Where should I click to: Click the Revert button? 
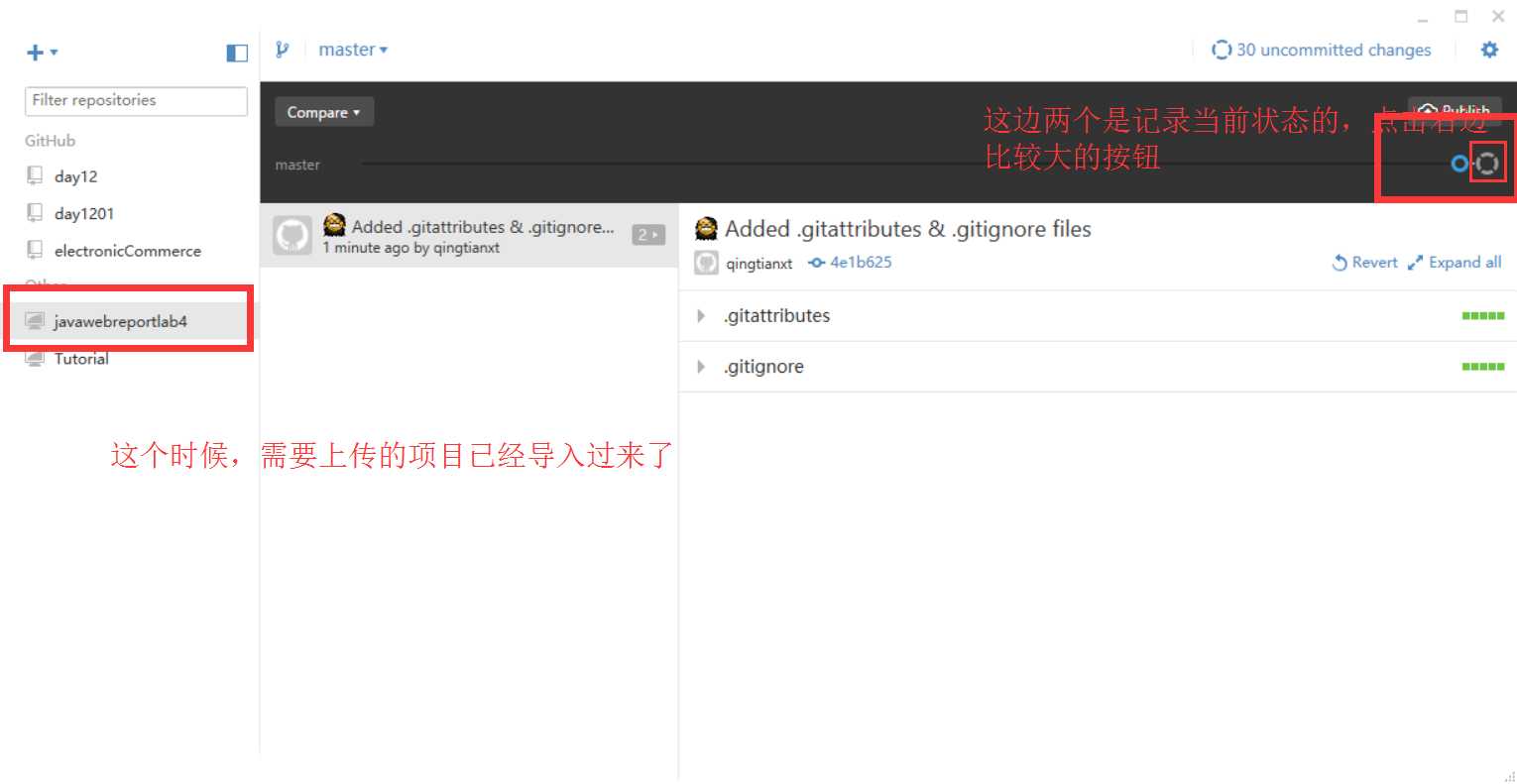coord(1364,263)
